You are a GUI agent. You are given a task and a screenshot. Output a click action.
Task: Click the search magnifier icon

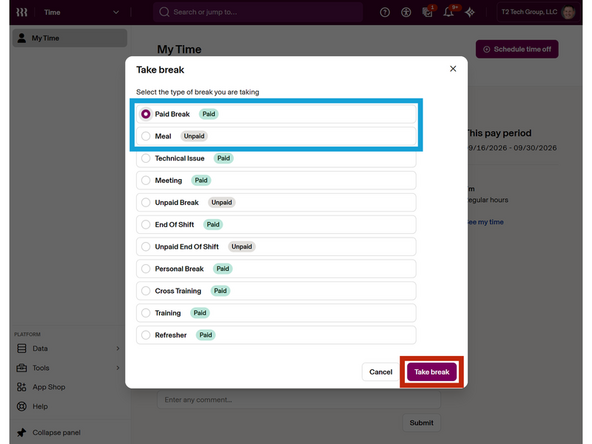pyautogui.click(x=164, y=12)
